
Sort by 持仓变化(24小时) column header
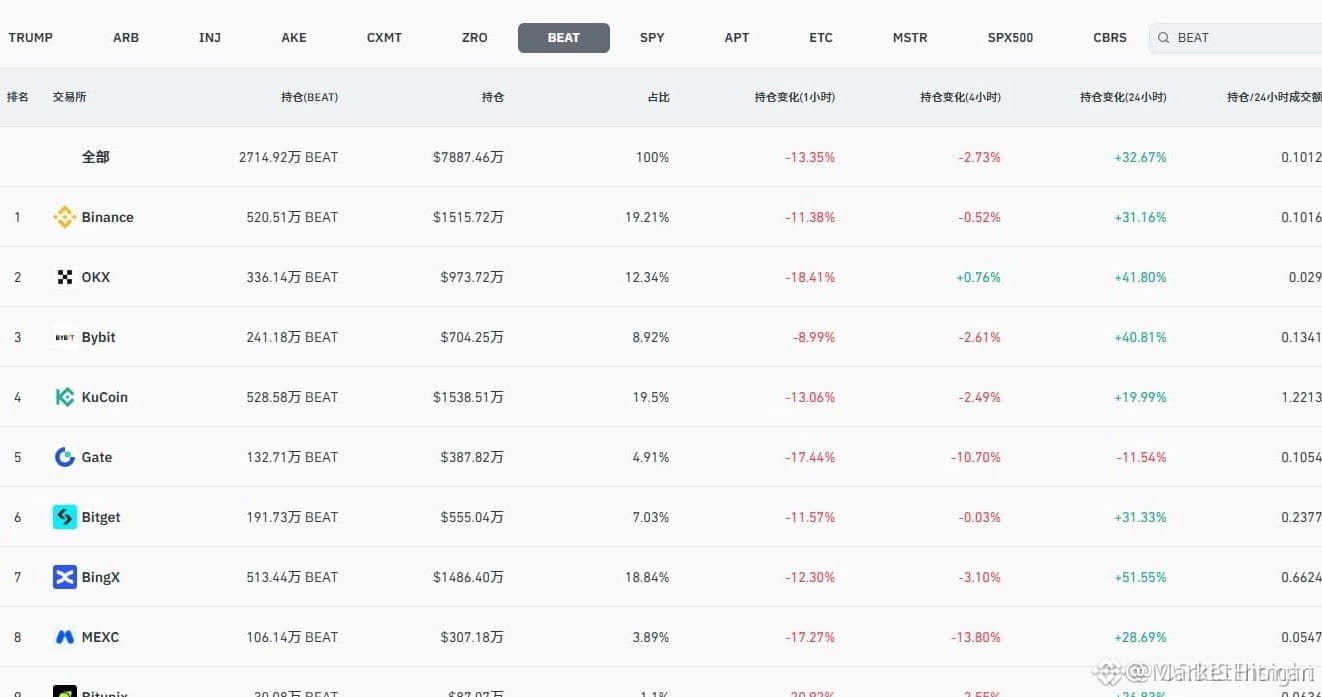tap(1123, 97)
